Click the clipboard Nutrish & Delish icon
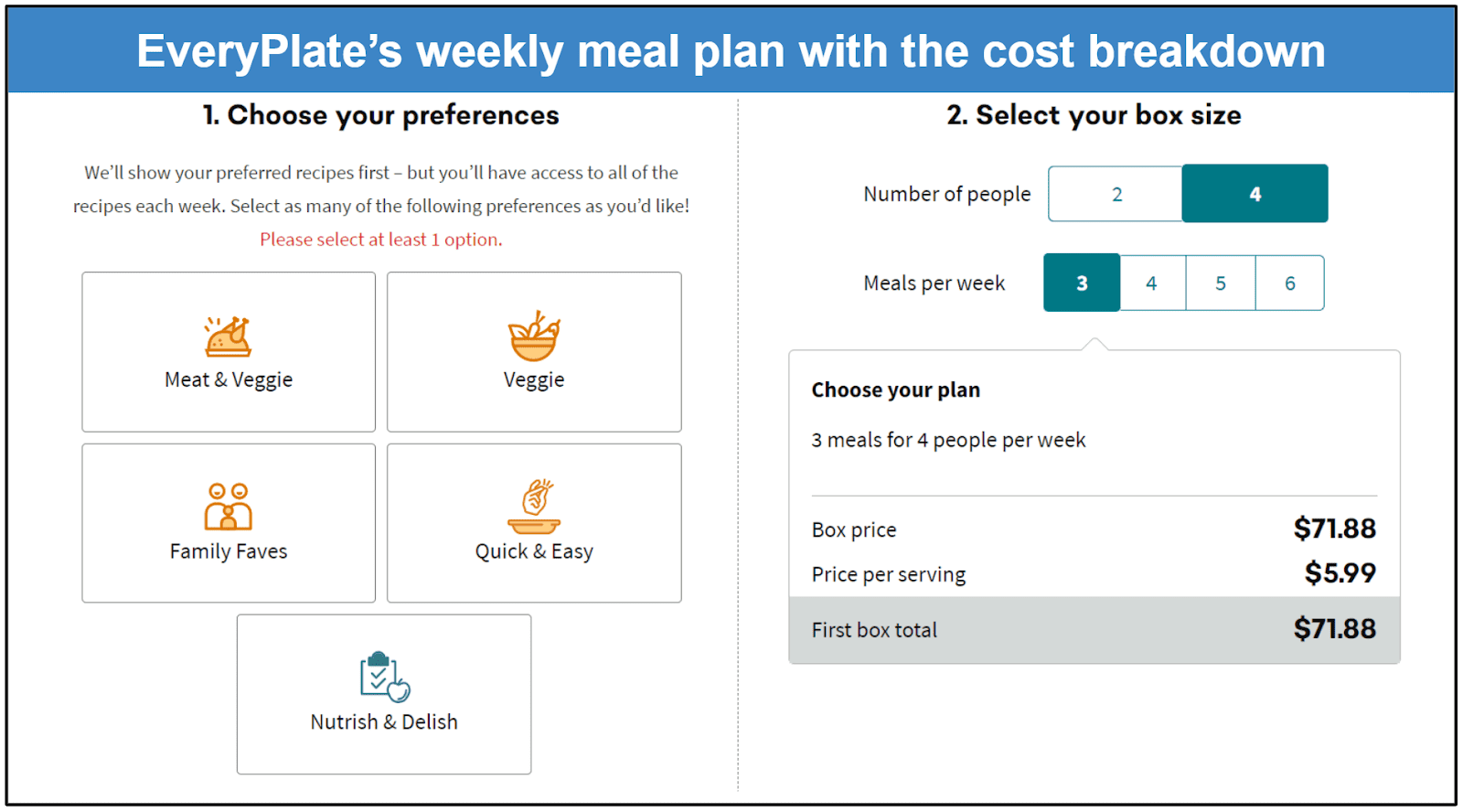 coord(384,677)
